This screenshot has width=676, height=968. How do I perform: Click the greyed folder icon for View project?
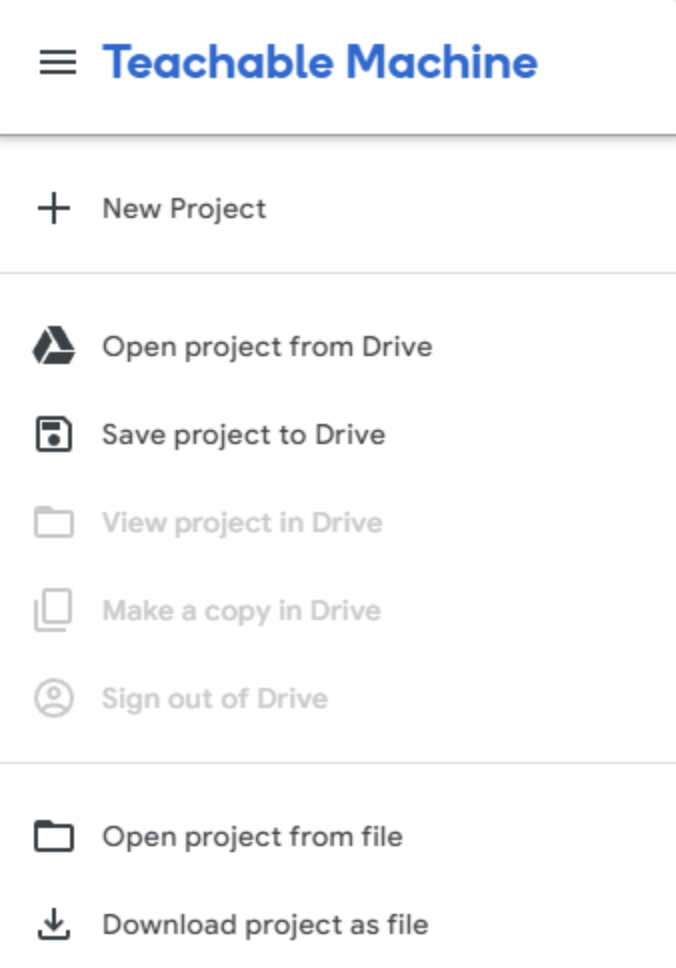tap(54, 523)
